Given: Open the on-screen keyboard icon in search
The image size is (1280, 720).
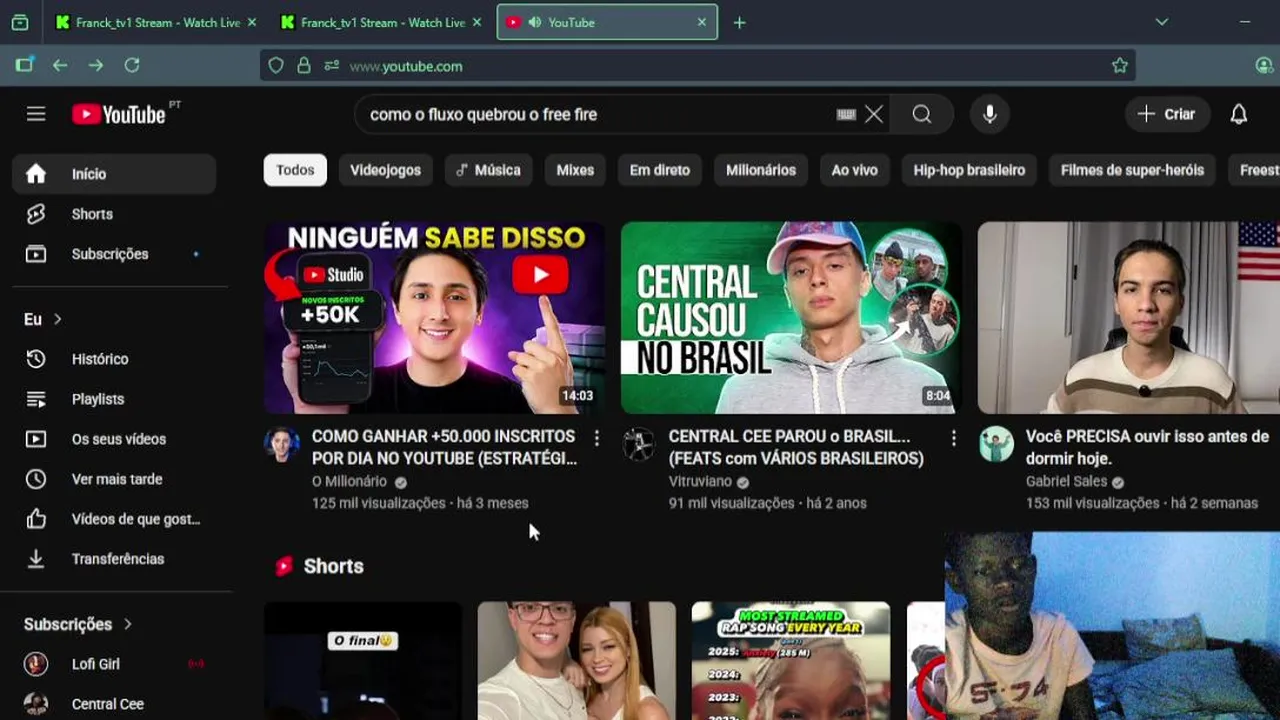Looking at the screenshot, I should coord(846,114).
